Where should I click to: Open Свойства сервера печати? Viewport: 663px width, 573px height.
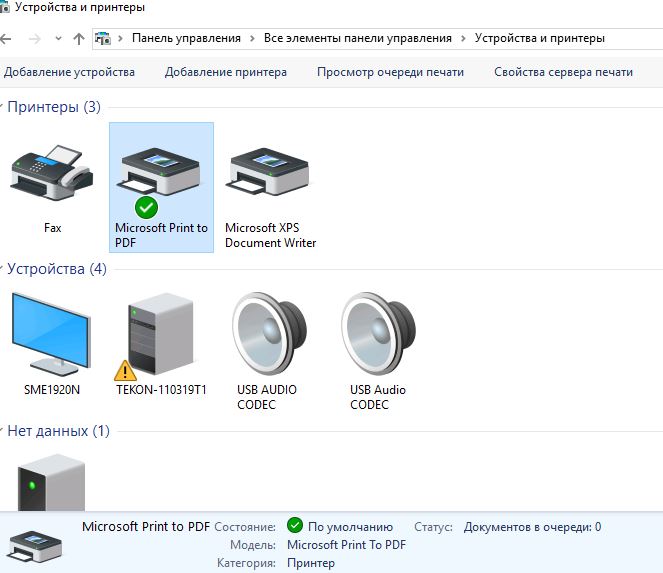563,72
